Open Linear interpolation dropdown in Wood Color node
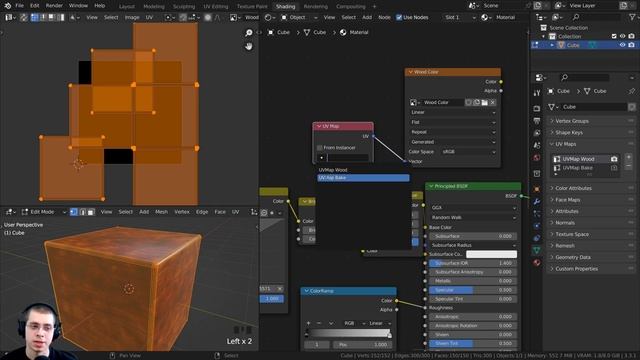Image resolution: width=640 pixels, height=360 pixels. 453,112
